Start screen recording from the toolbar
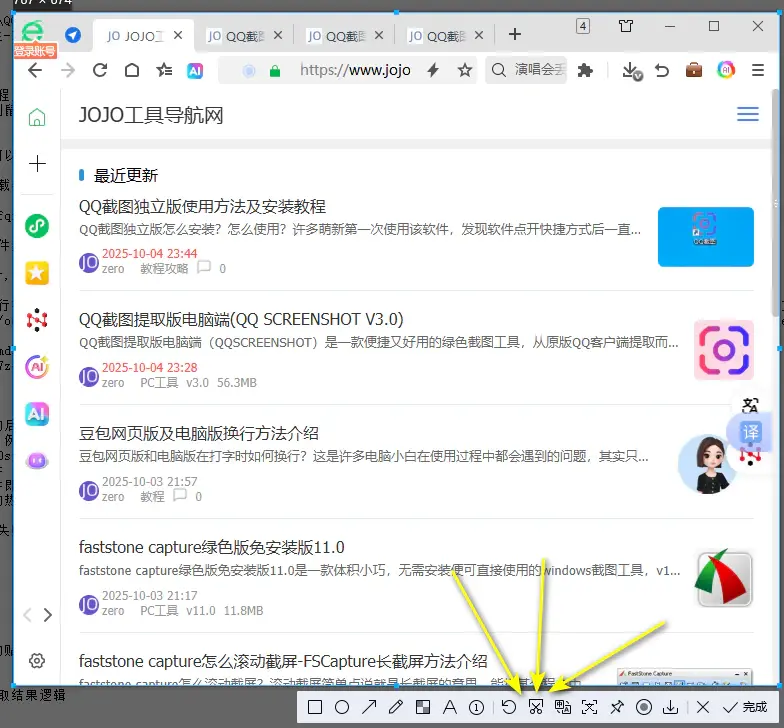Viewport: 784px width, 728px height. click(644, 707)
